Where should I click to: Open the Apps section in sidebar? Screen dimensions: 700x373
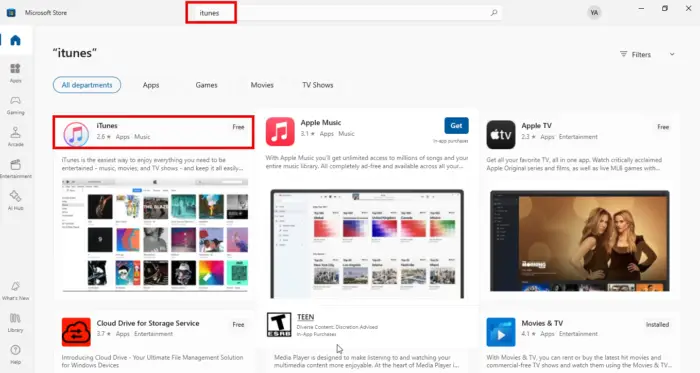(x=15, y=73)
